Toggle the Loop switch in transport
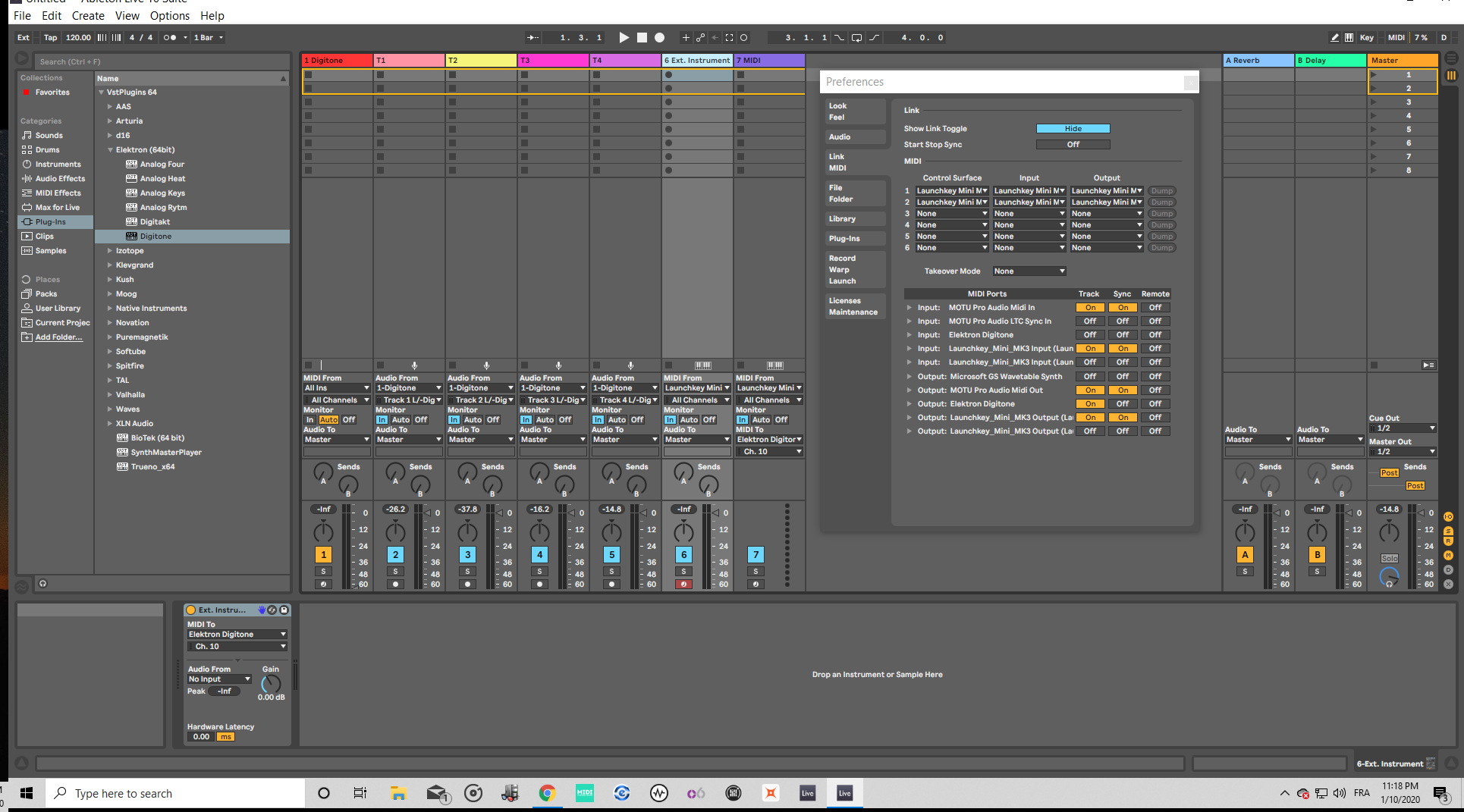This screenshot has width=1464, height=812. 856,37
